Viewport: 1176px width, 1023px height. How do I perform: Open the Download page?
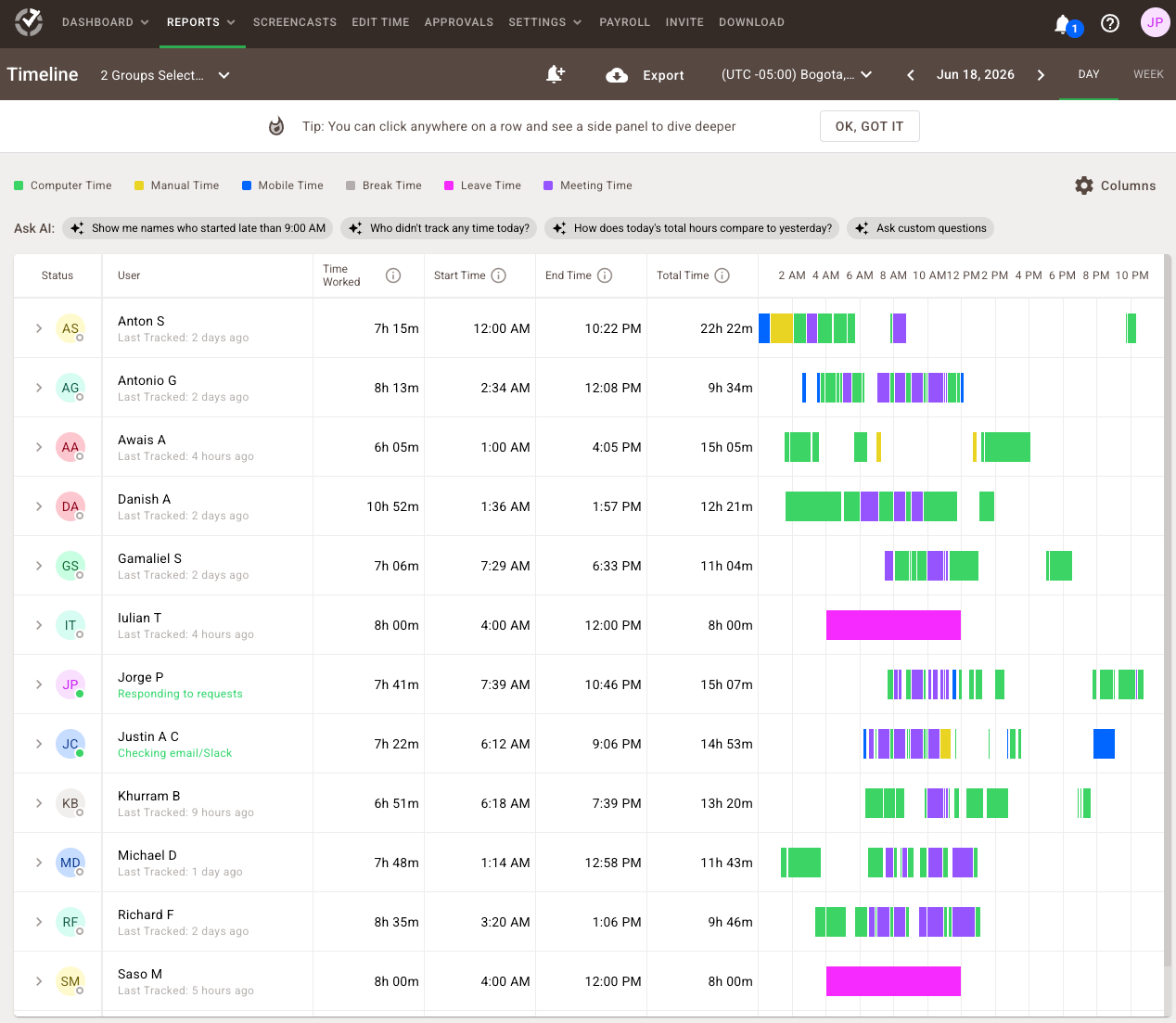(x=752, y=22)
